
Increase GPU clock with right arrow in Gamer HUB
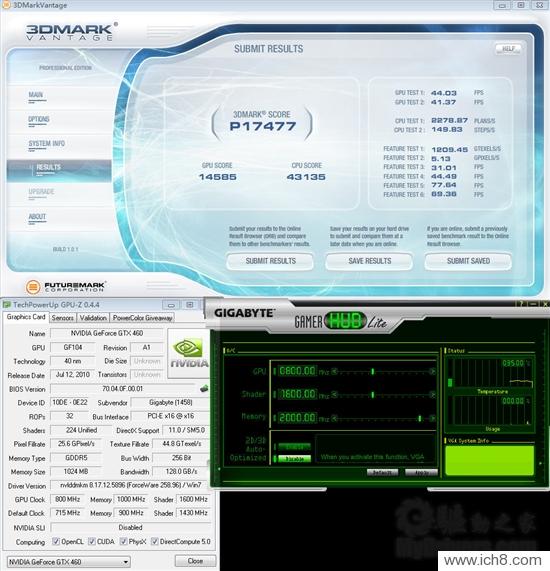click(x=432, y=371)
